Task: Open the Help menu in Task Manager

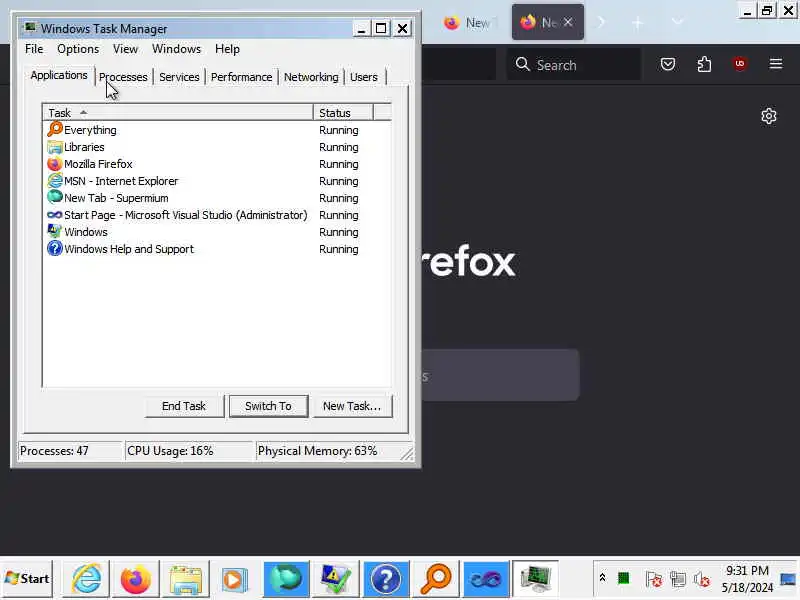Action: pos(227,49)
